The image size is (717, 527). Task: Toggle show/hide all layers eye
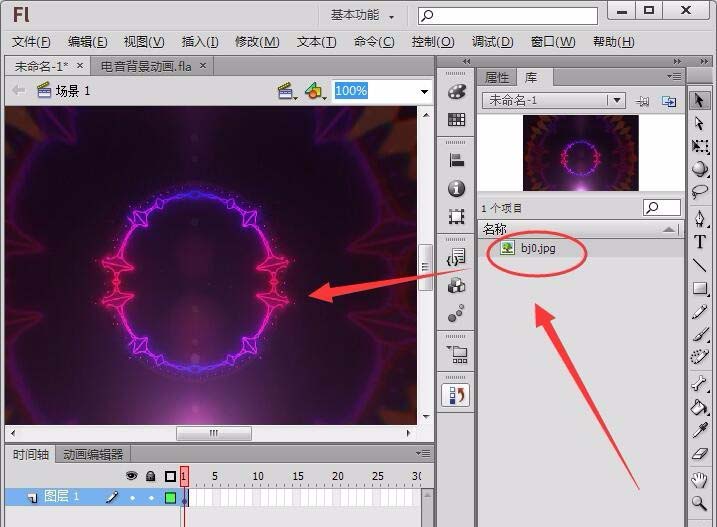(x=131, y=476)
